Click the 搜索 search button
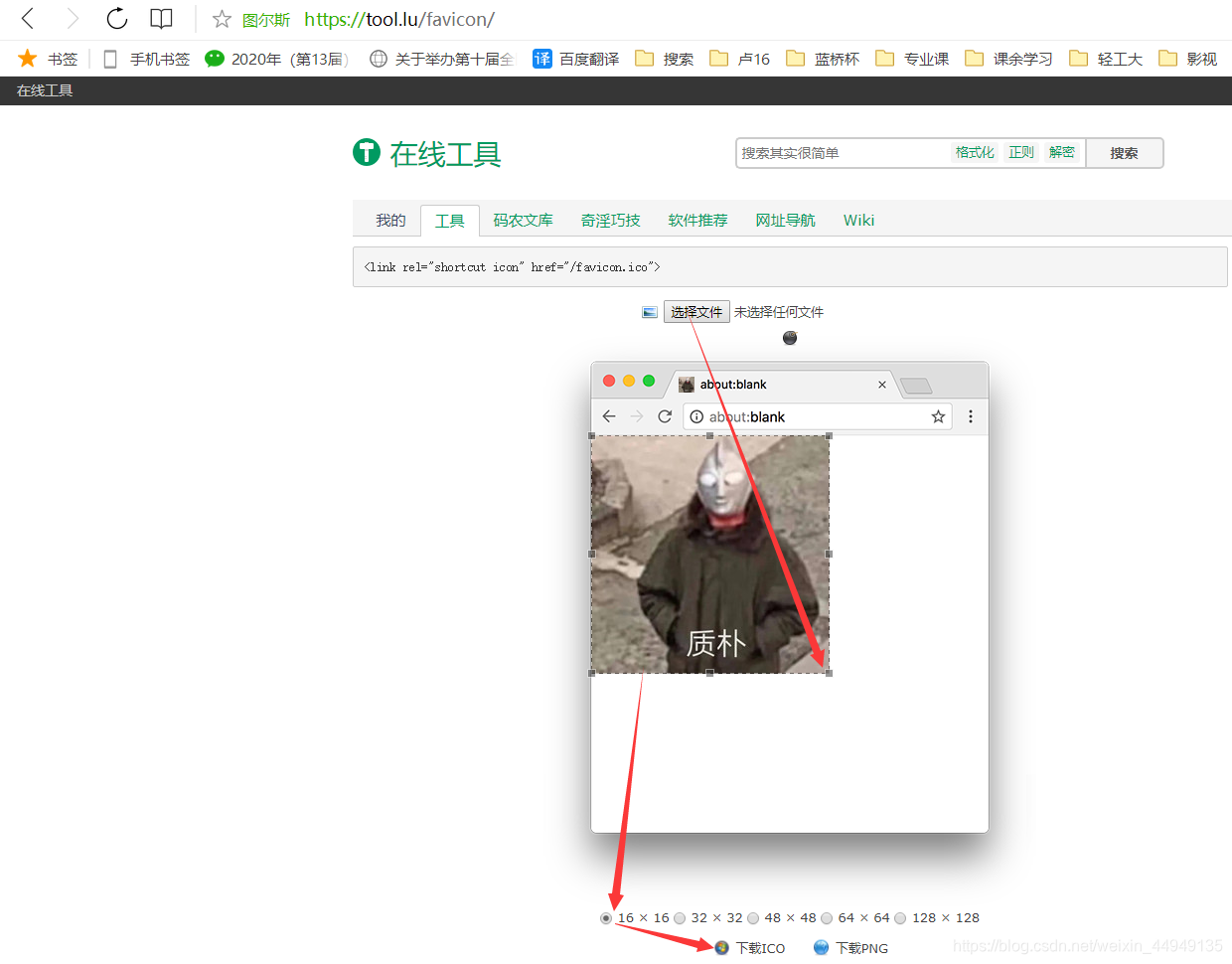 1125,153
